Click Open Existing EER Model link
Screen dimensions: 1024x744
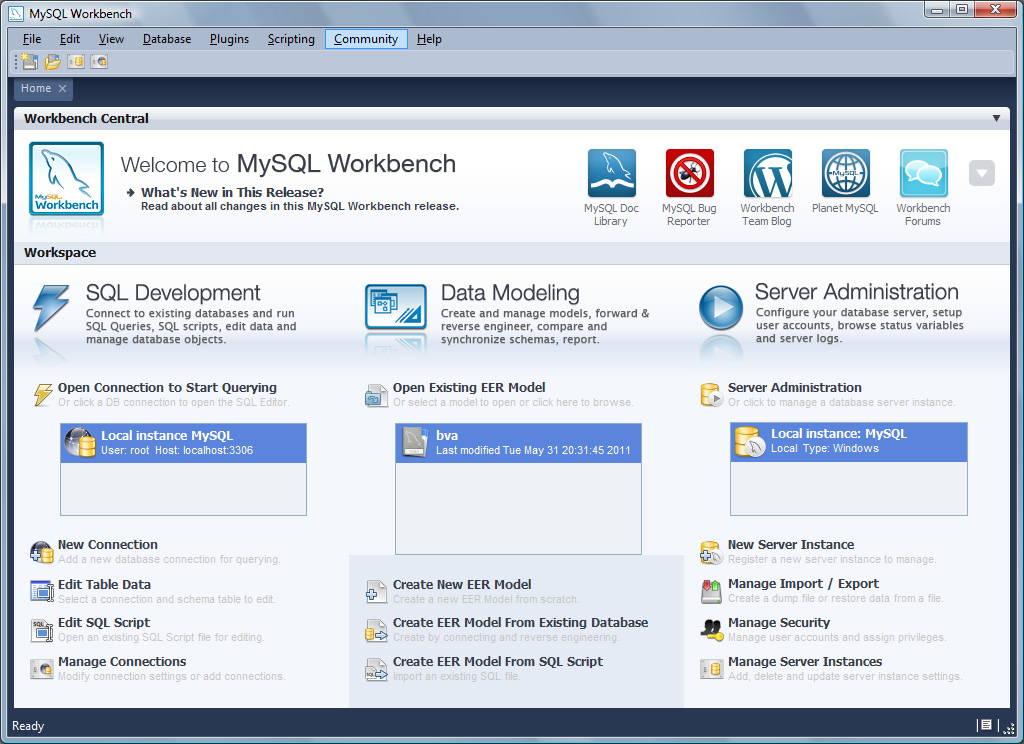(469, 387)
